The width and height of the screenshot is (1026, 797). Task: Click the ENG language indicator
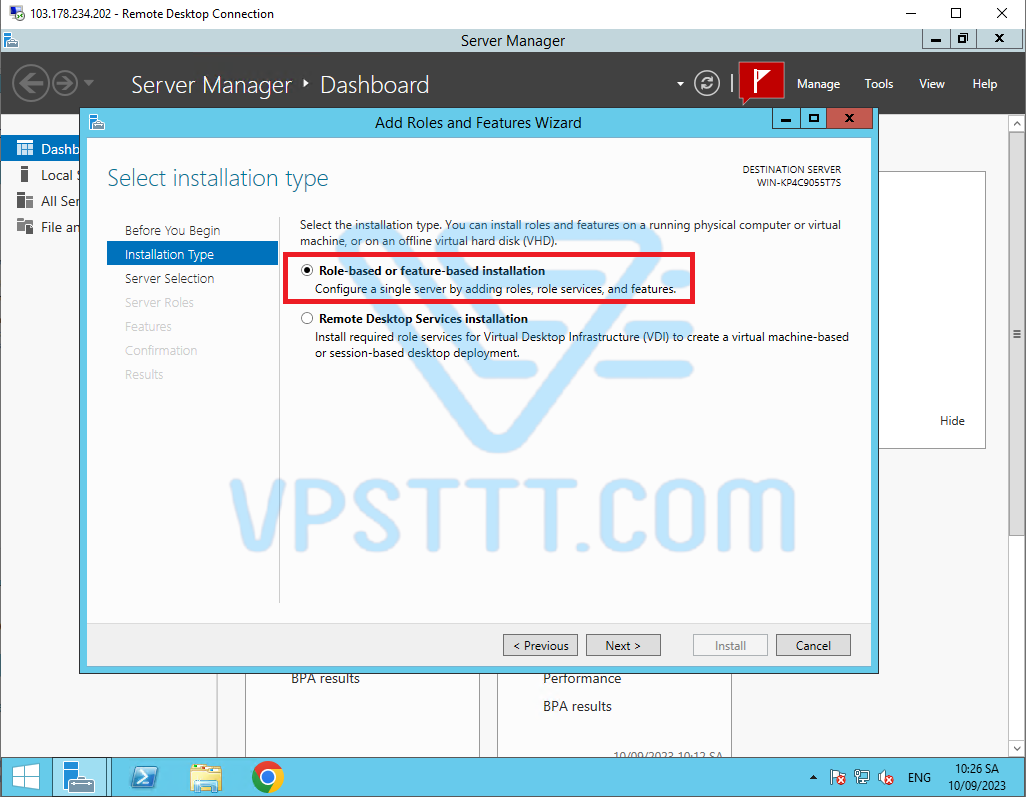point(919,777)
